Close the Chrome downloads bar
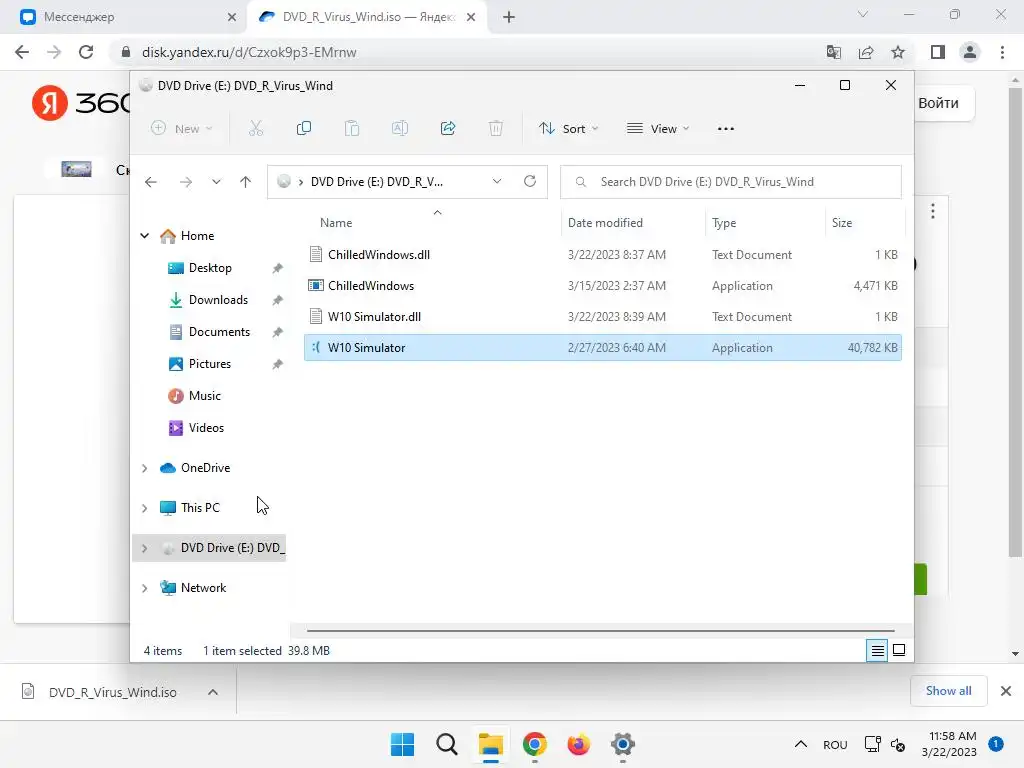 (x=1006, y=691)
